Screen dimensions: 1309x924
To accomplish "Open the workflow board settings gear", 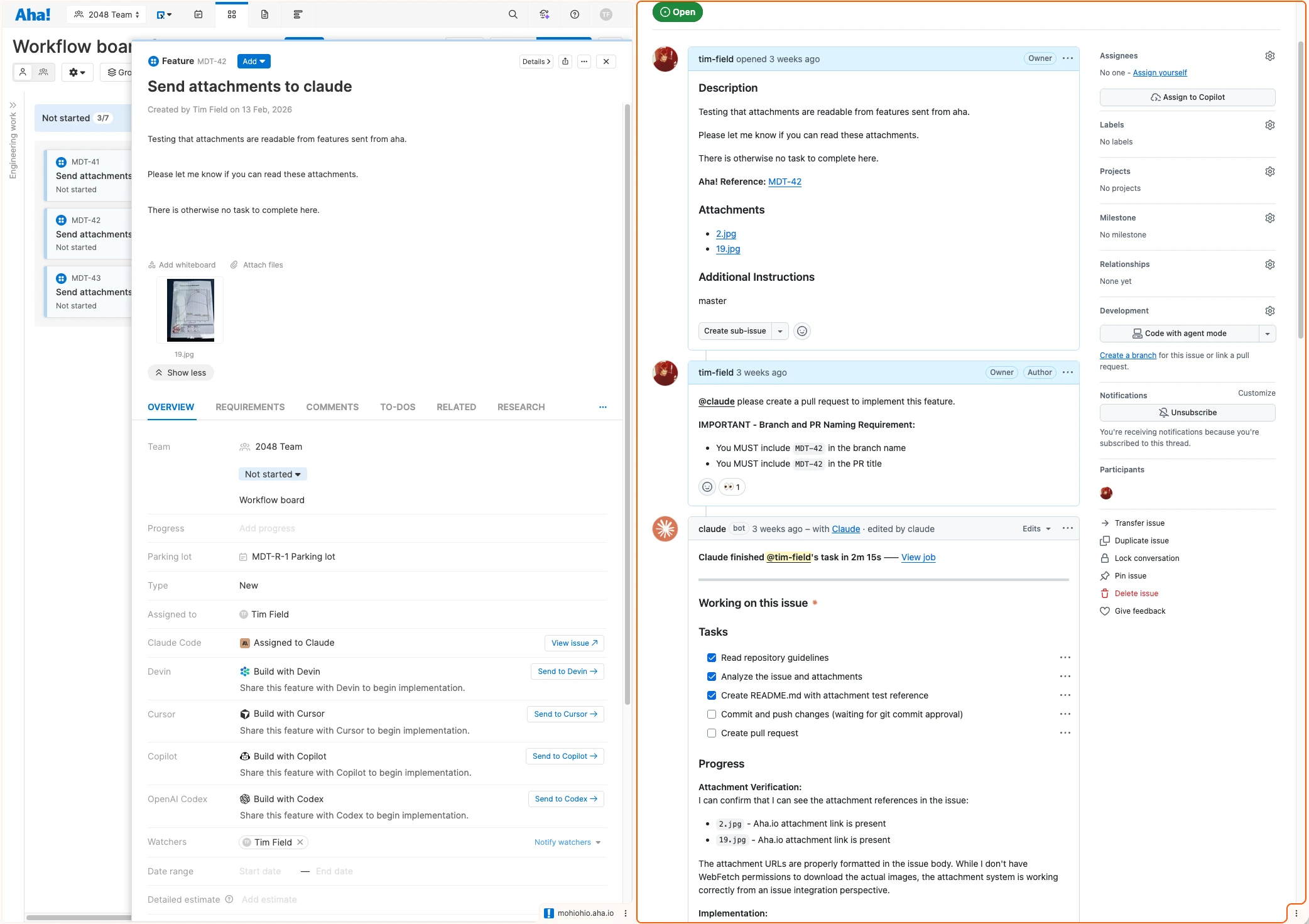I will pos(77,72).
